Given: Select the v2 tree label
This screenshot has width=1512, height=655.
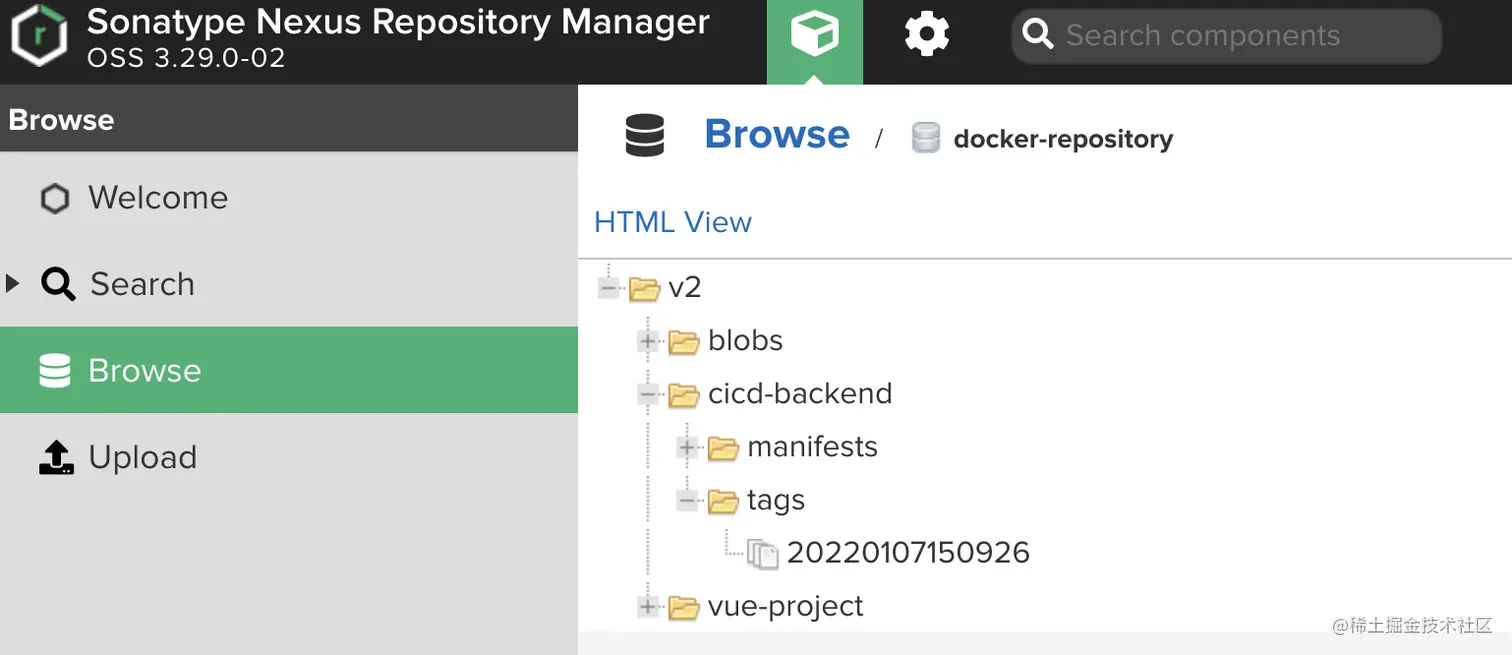Looking at the screenshot, I should point(685,287).
